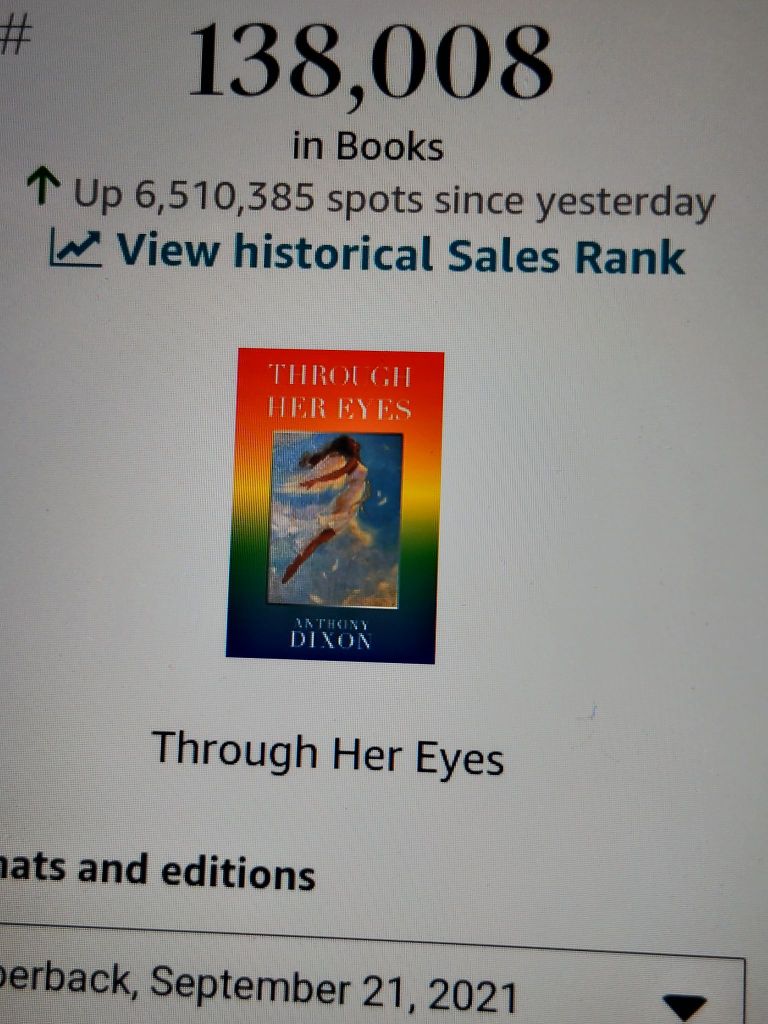768x1024 pixels.
Task: Click the formats and editions heading
Action: pos(157,872)
